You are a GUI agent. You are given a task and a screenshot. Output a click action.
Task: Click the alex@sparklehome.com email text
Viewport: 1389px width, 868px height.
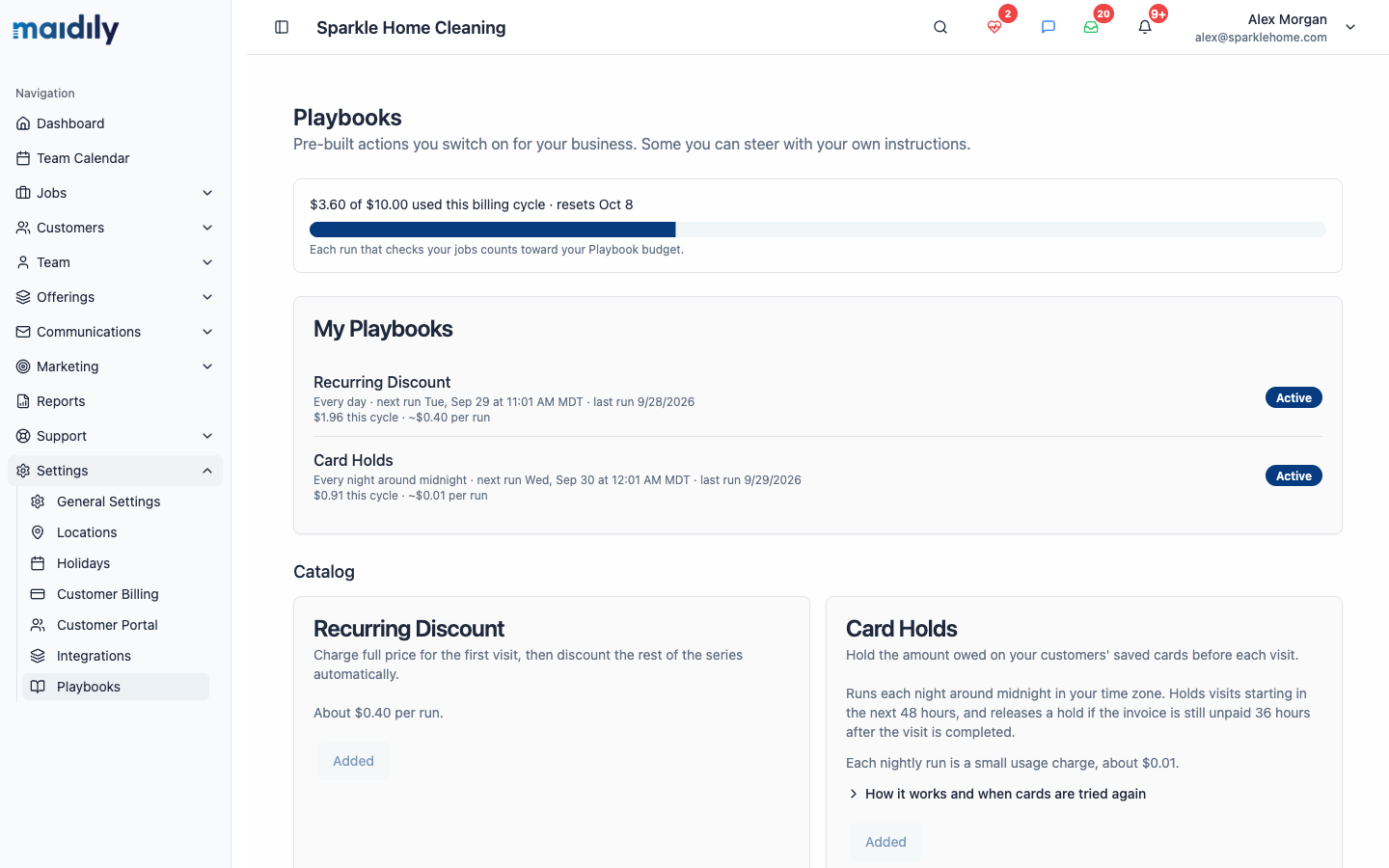point(1261,38)
